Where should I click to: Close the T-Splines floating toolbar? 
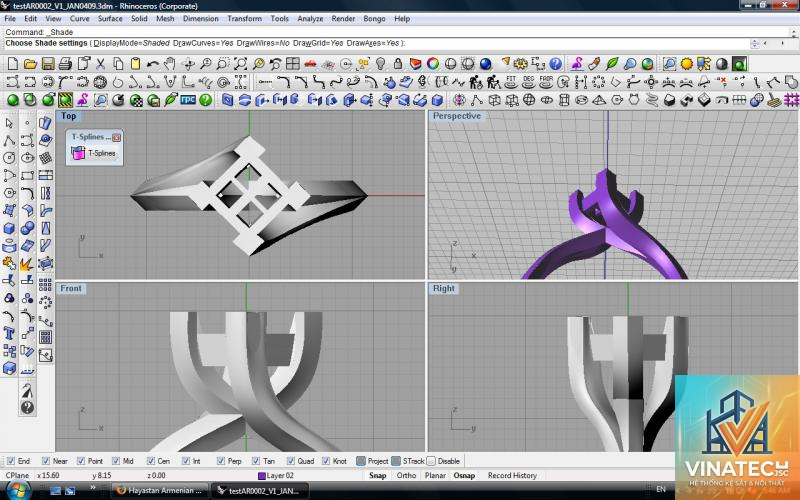116,137
